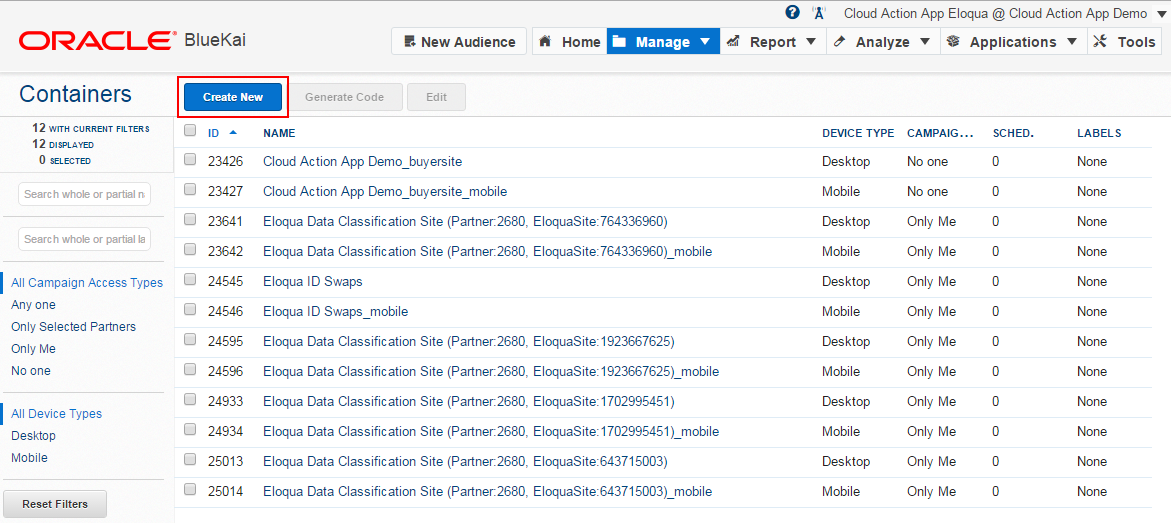The height and width of the screenshot is (523, 1171).
Task: Open the Eloqua ID Swaps link
Action: tap(313, 282)
